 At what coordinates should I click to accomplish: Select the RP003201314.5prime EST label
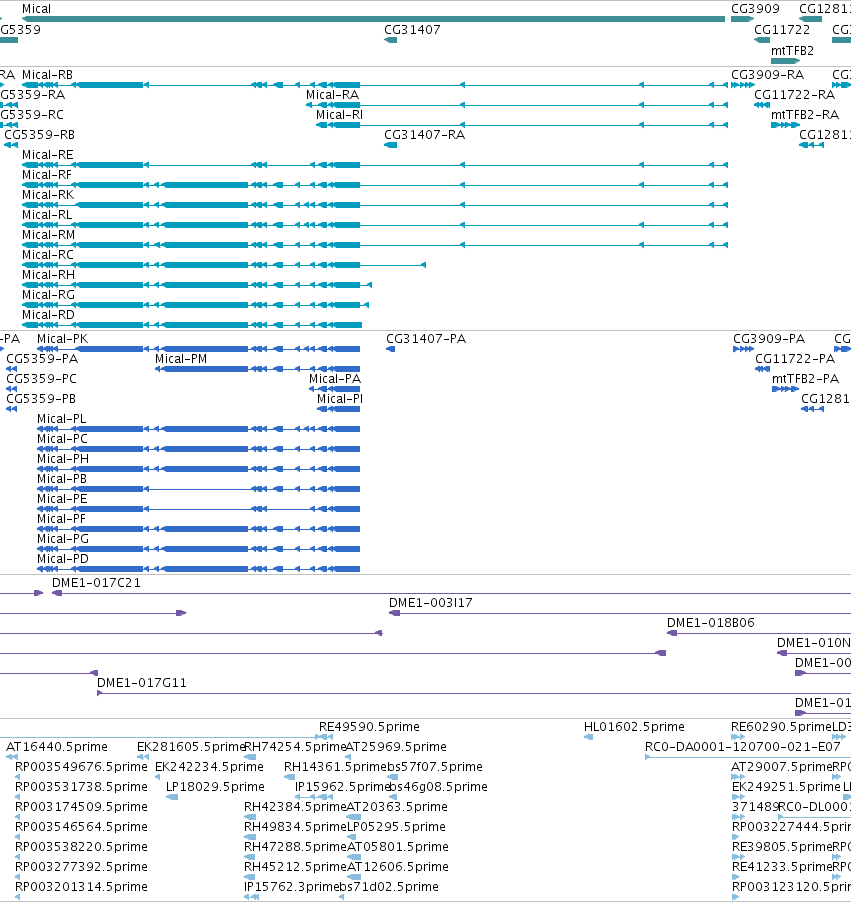(x=81, y=886)
